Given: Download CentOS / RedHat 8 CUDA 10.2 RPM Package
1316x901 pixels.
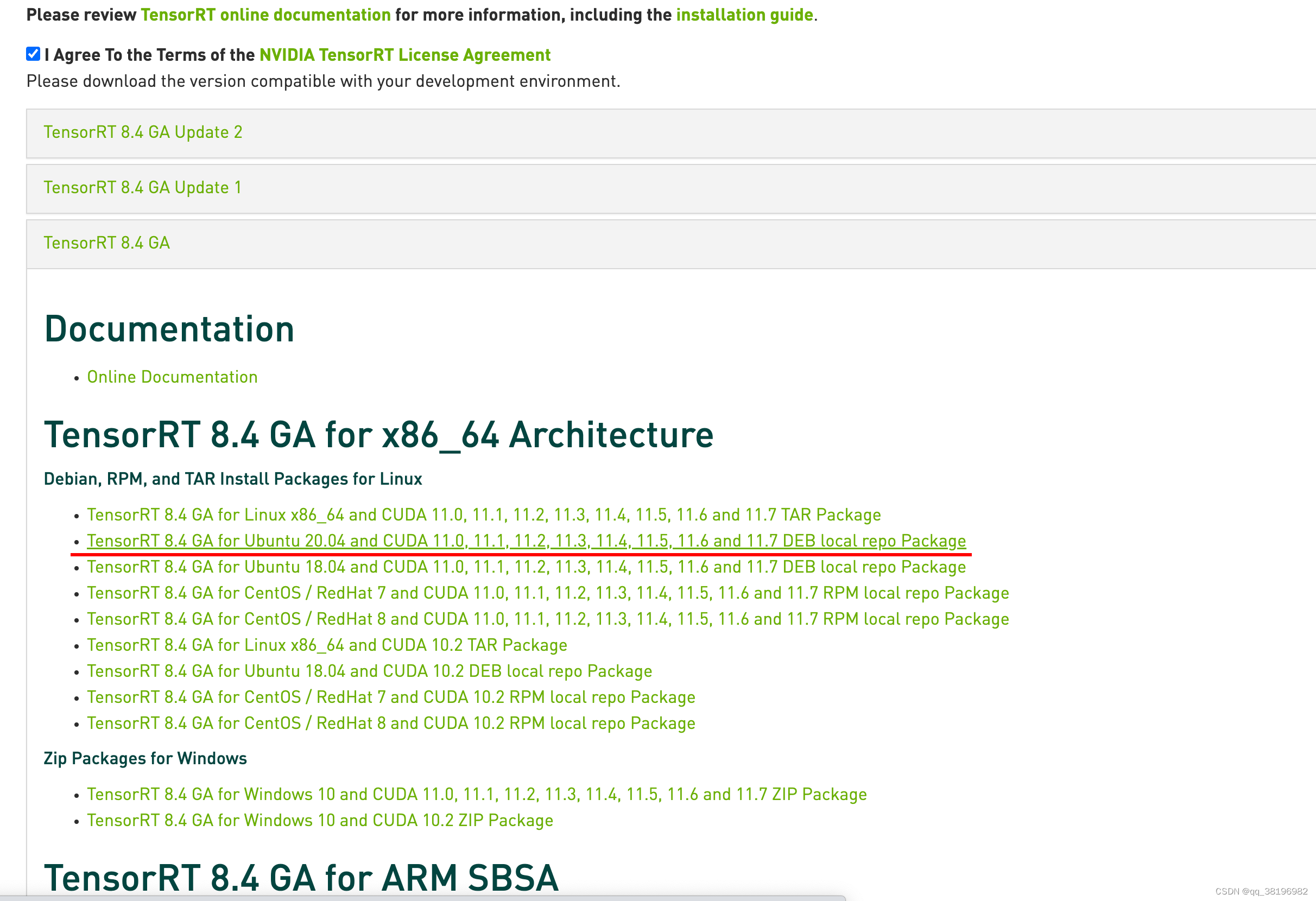Looking at the screenshot, I should coord(391,723).
